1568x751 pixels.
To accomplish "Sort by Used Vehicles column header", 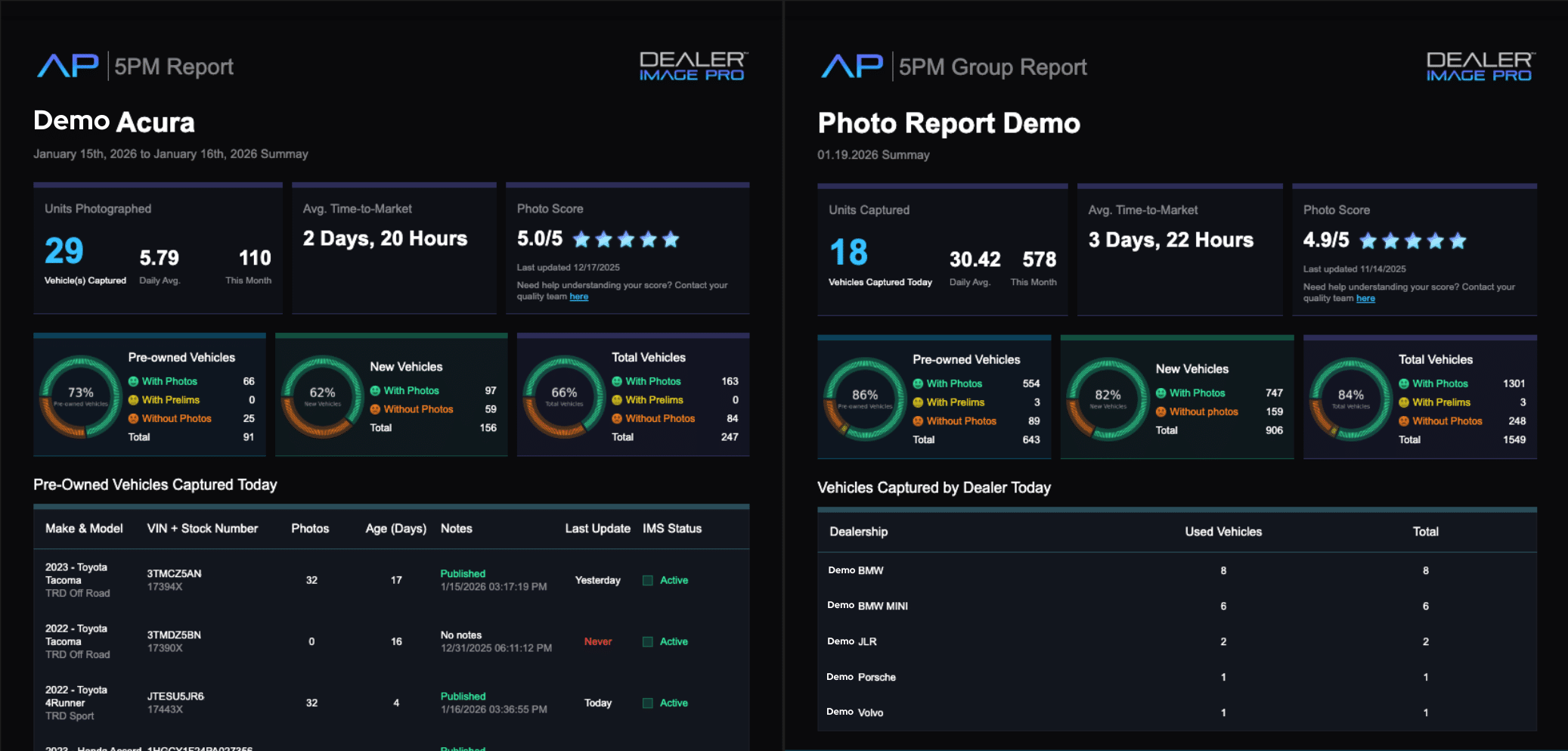I will 1222,532.
